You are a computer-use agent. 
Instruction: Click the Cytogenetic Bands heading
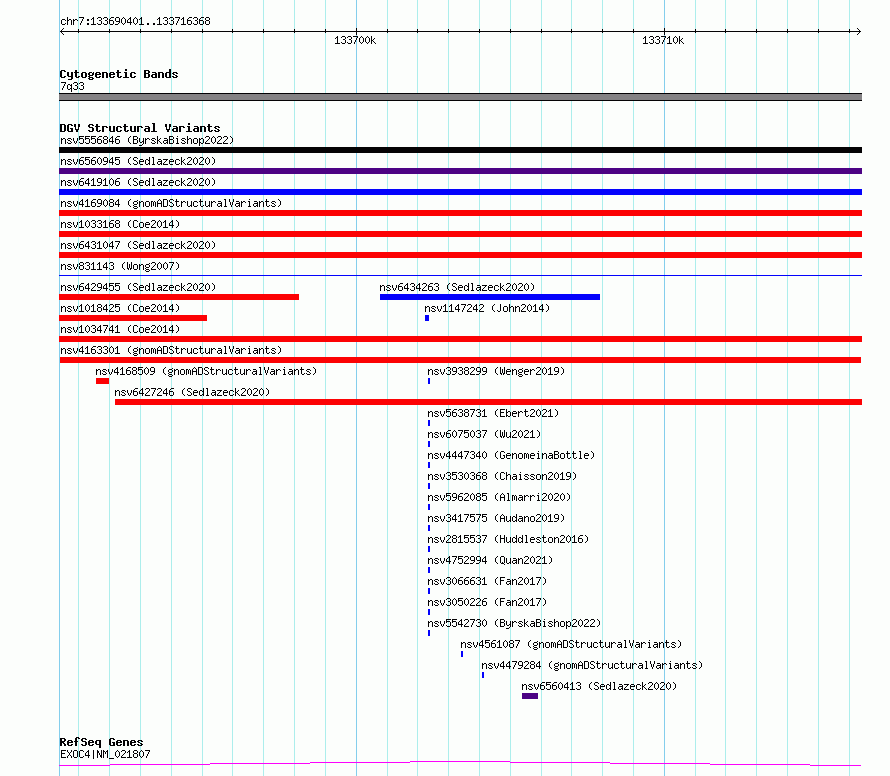point(119,74)
